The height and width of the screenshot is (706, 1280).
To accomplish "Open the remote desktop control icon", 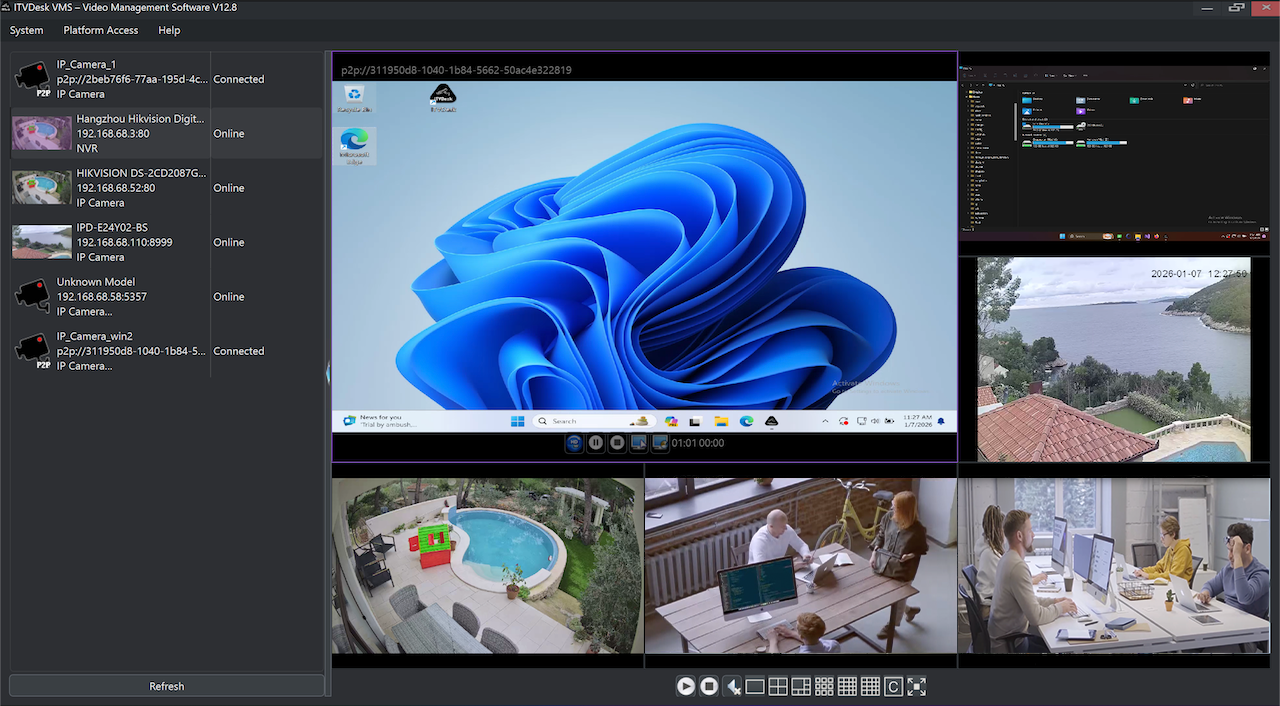I will pyautogui.click(x=638, y=442).
